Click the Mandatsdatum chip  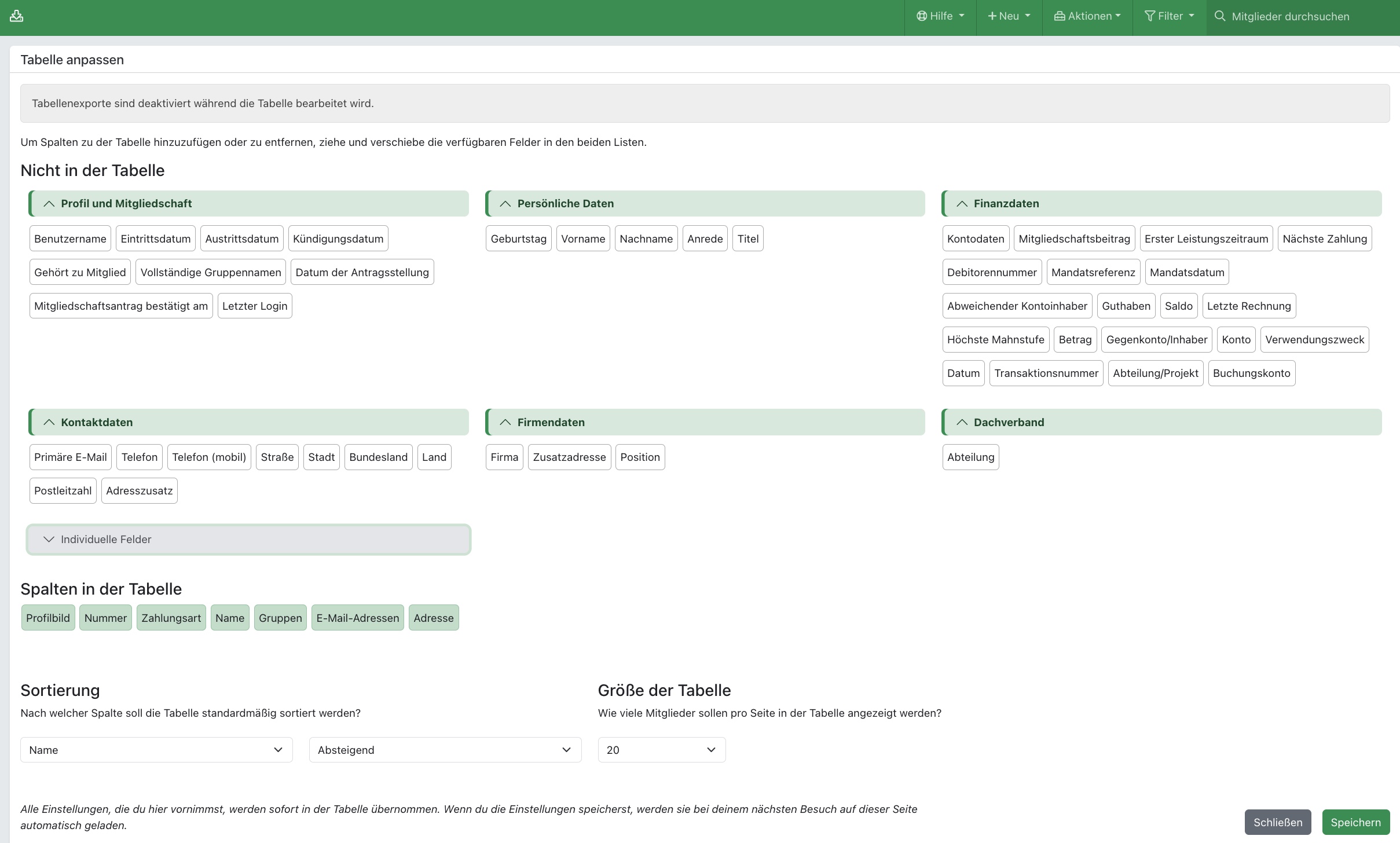point(1187,272)
